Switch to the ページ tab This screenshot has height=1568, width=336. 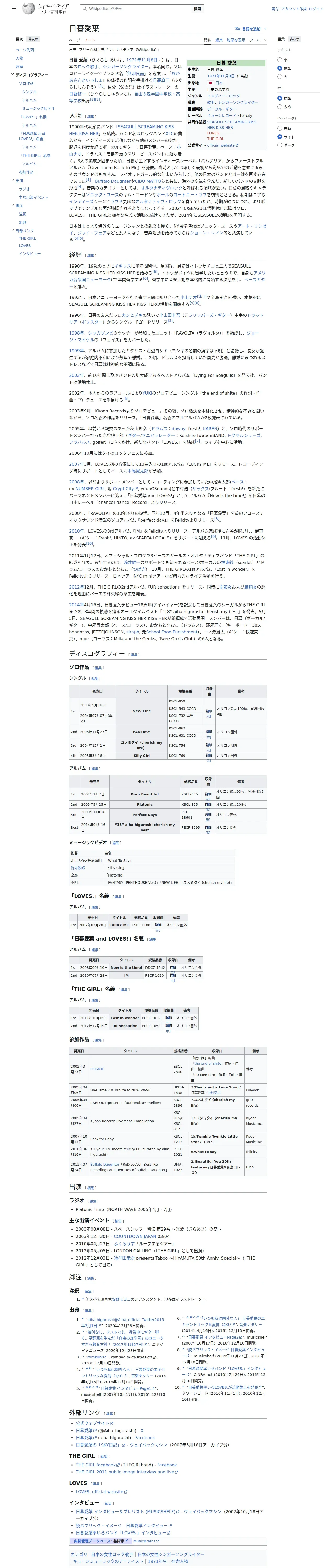click(74, 40)
